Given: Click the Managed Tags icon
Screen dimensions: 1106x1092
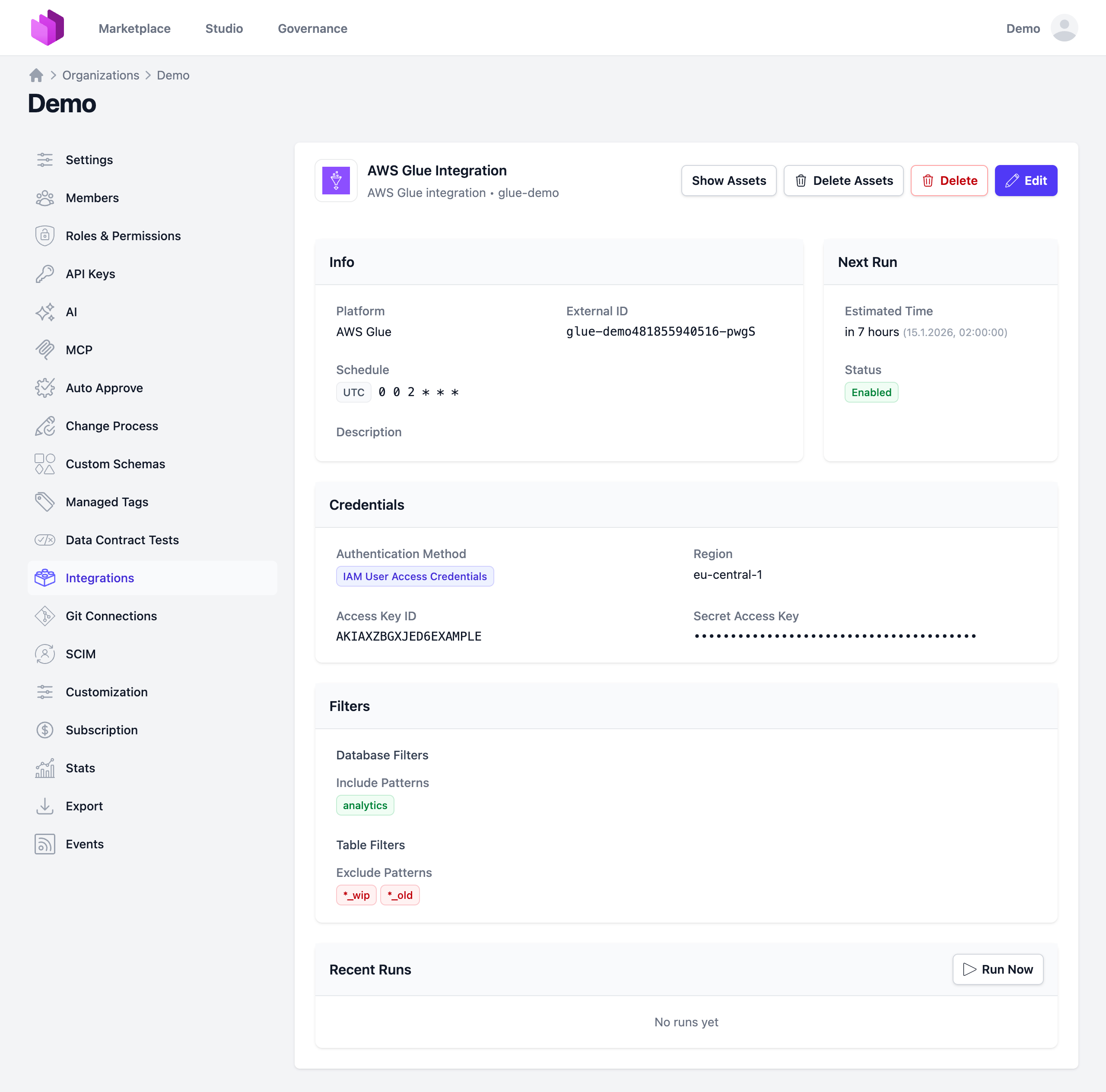Looking at the screenshot, I should coord(45,502).
